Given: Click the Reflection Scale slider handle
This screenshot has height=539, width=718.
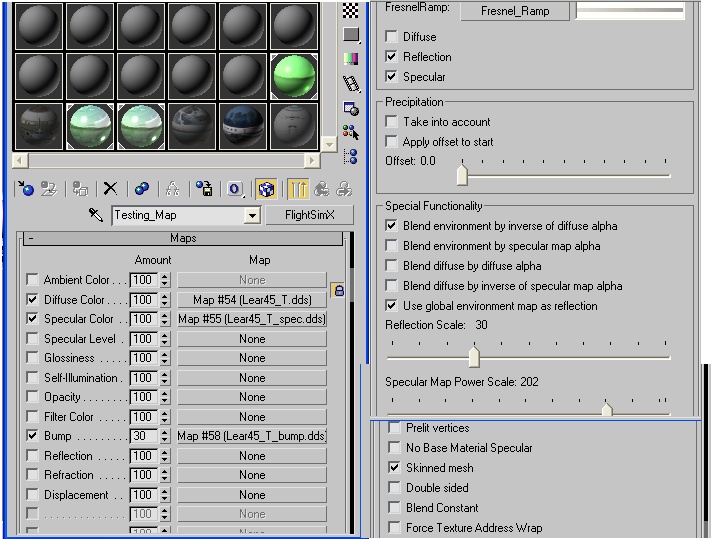Looking at the screenshot, I should point(474,357).
